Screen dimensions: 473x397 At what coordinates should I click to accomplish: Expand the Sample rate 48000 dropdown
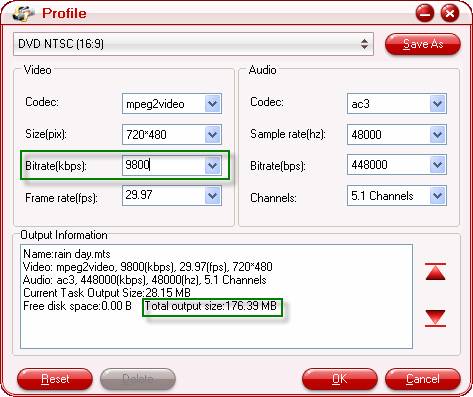[x=438, y=135]
